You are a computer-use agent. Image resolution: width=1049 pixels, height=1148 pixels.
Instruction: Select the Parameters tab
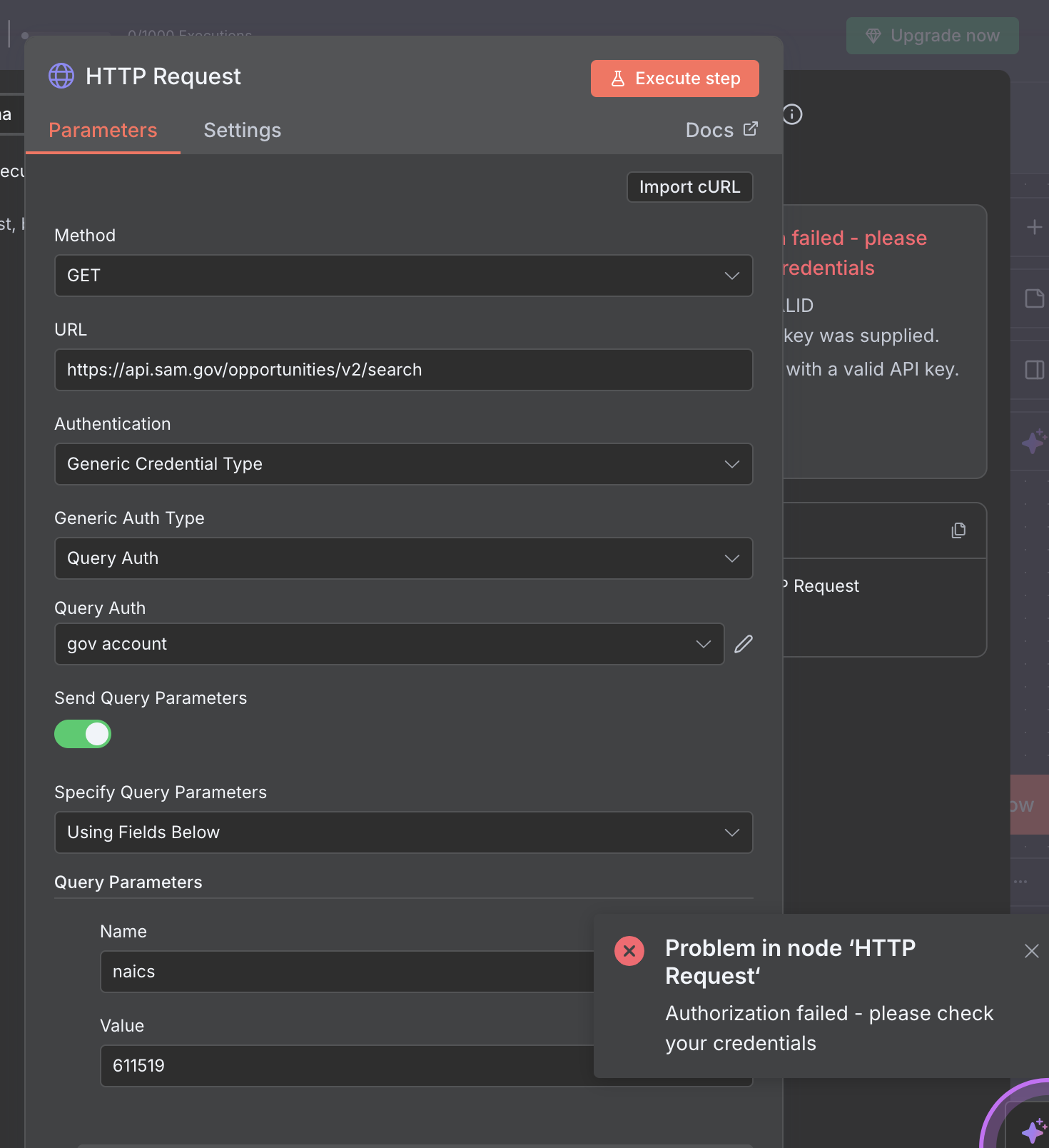[103, 130]
